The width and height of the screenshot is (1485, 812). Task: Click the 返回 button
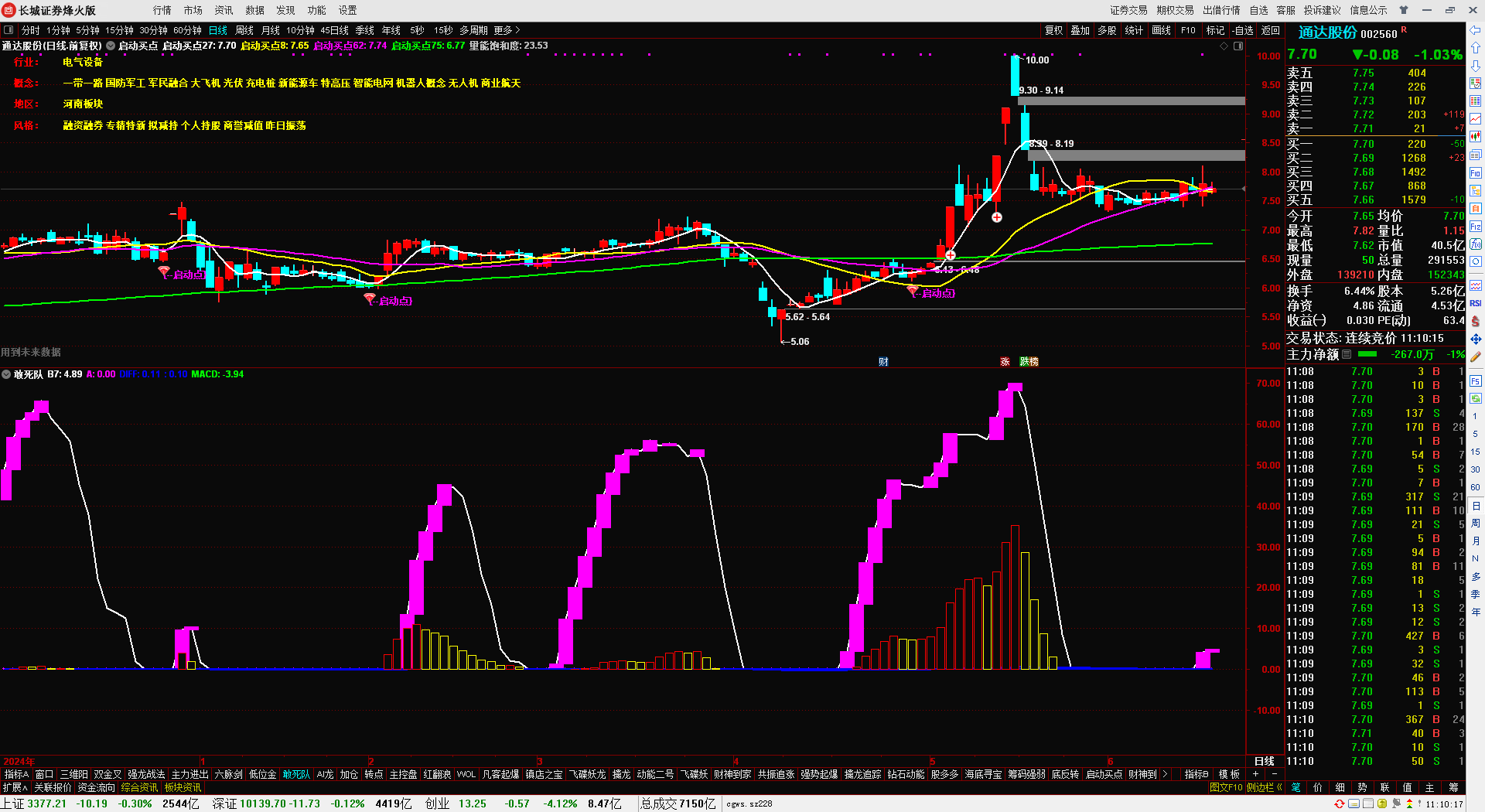click(1271, 30)
